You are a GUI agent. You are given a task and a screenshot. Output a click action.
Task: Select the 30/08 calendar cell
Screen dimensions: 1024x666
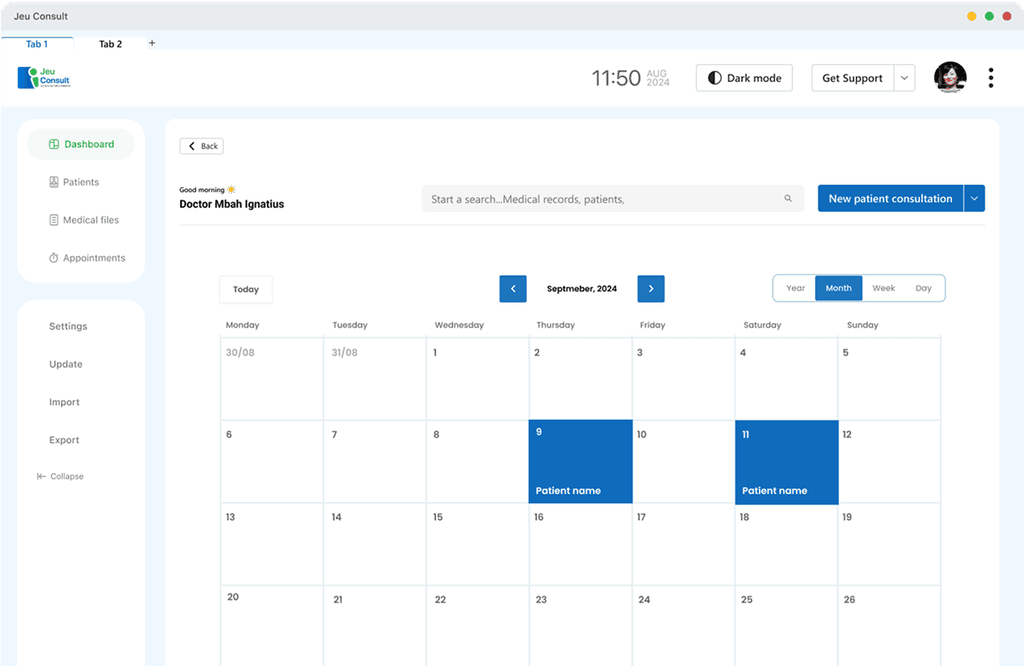pyautogui.click(x=272, y=379)
